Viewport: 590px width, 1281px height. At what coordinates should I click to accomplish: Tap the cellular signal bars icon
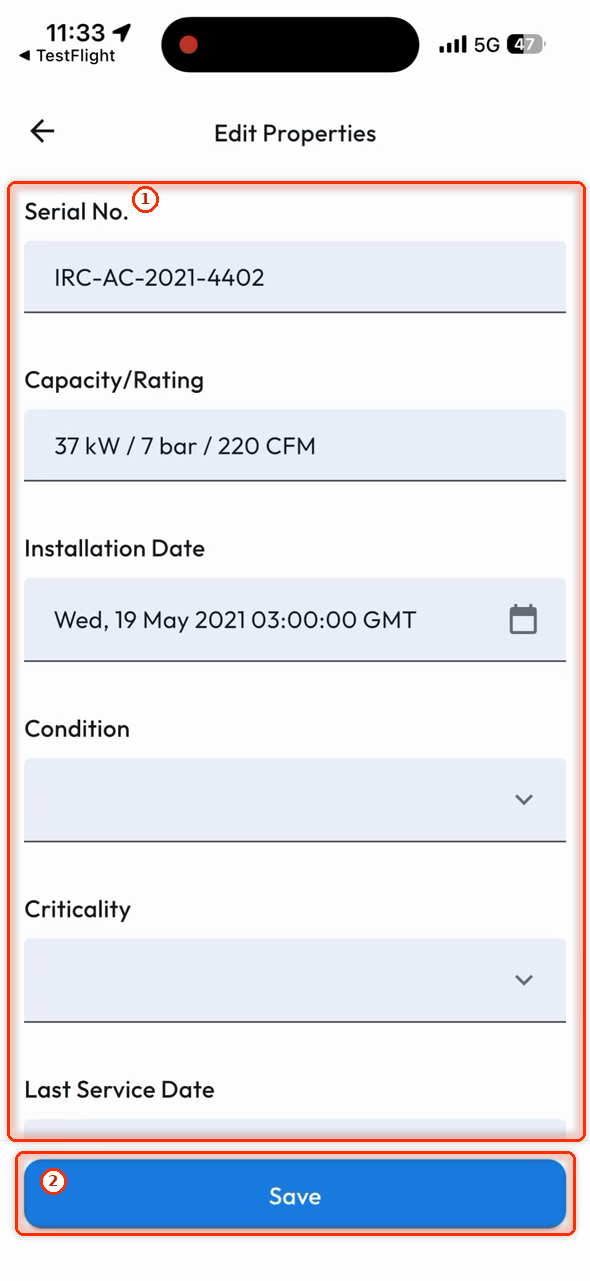tap(453, 45)
